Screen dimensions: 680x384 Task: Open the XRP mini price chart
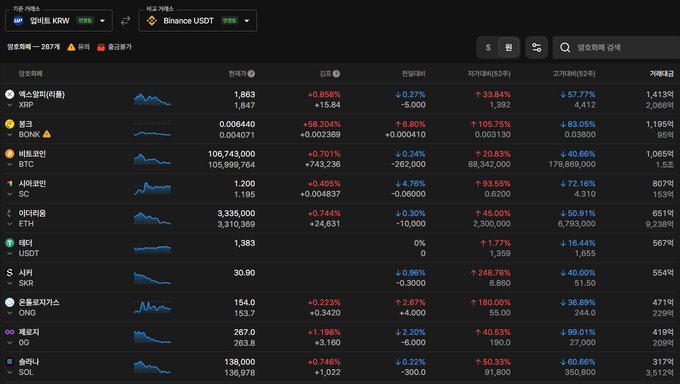coord(152,99)
